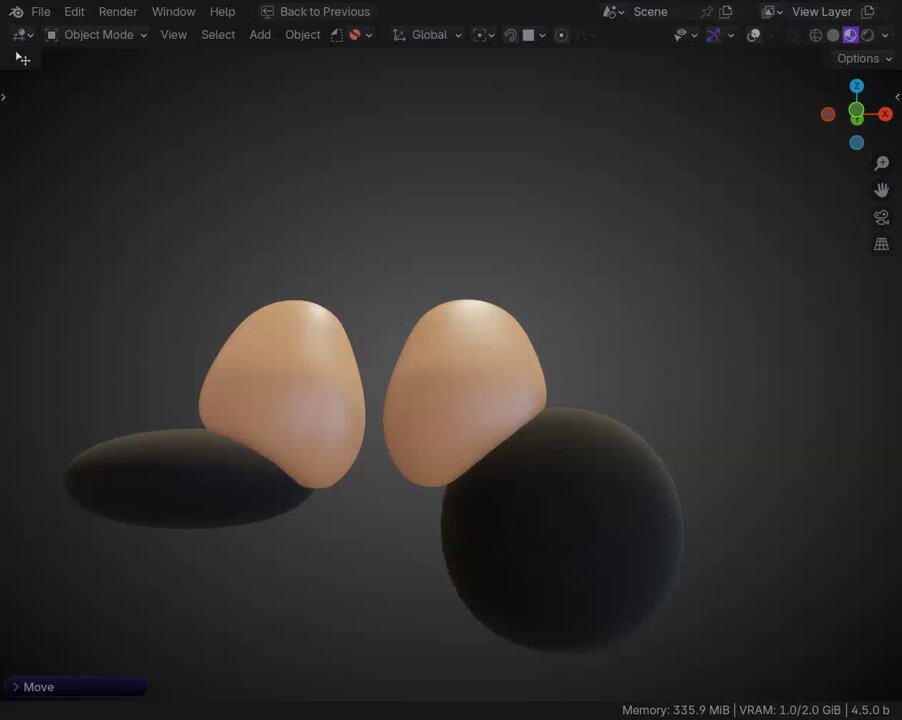Open the Window menu

tap(173, 12)
